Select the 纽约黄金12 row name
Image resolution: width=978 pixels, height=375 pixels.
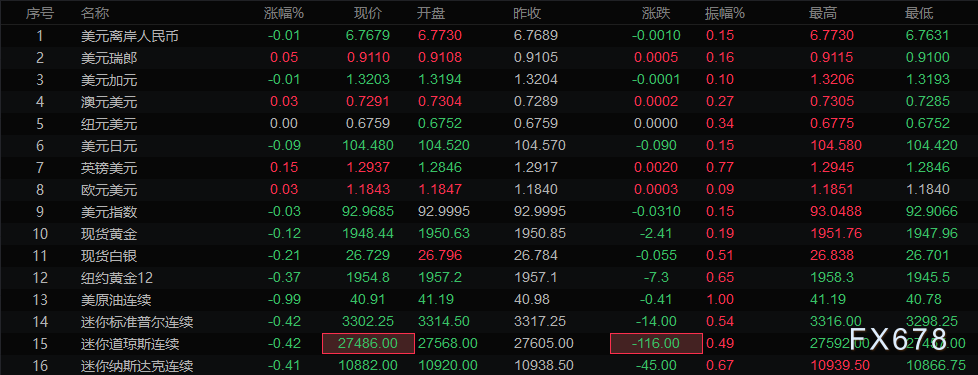click(117, 278)
